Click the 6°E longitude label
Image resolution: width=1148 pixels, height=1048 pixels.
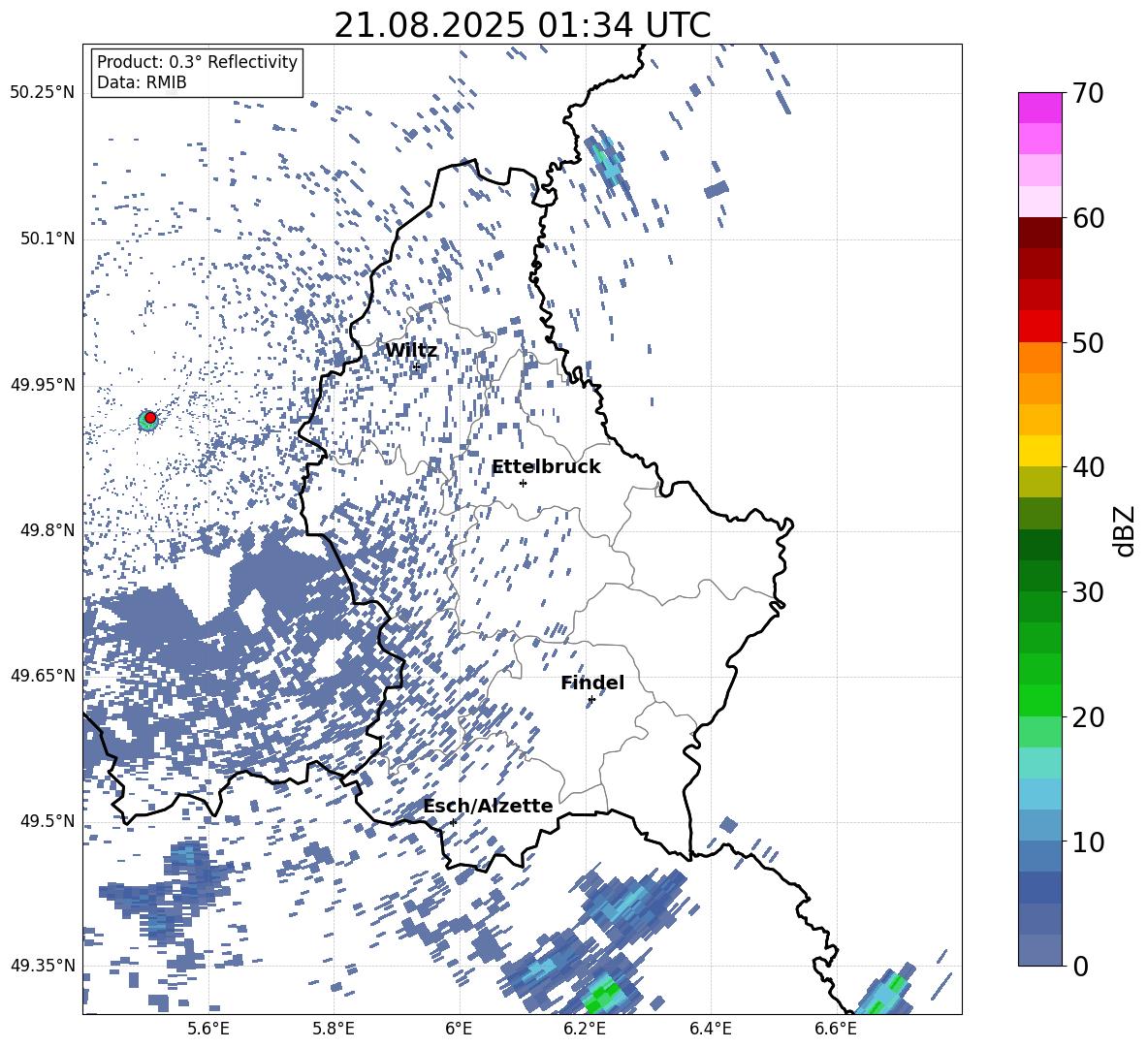click(459, 1029)
